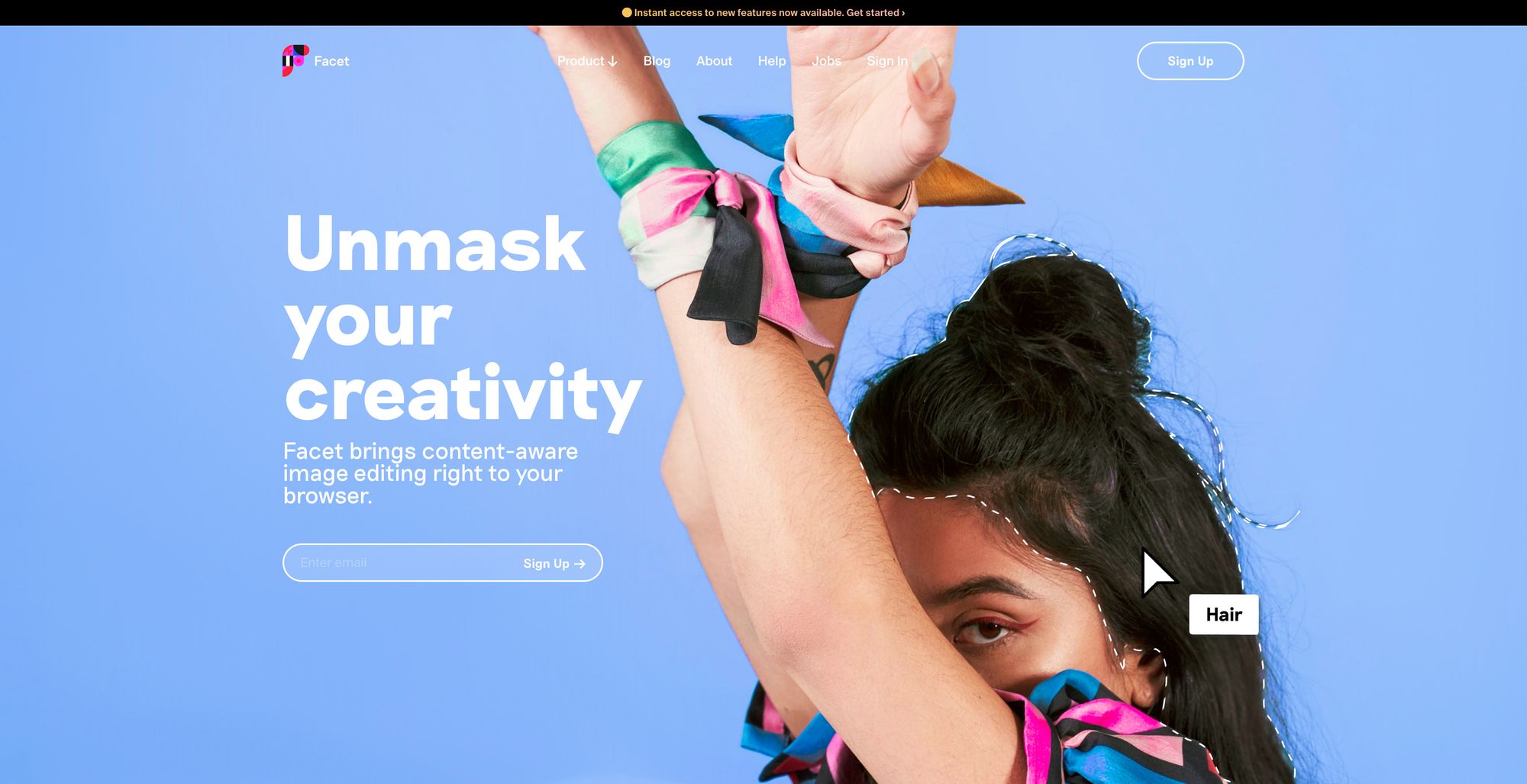Click Sign In in the navigation
The height and width of the screenshot is (784, 1527).
tap(887, 61)
